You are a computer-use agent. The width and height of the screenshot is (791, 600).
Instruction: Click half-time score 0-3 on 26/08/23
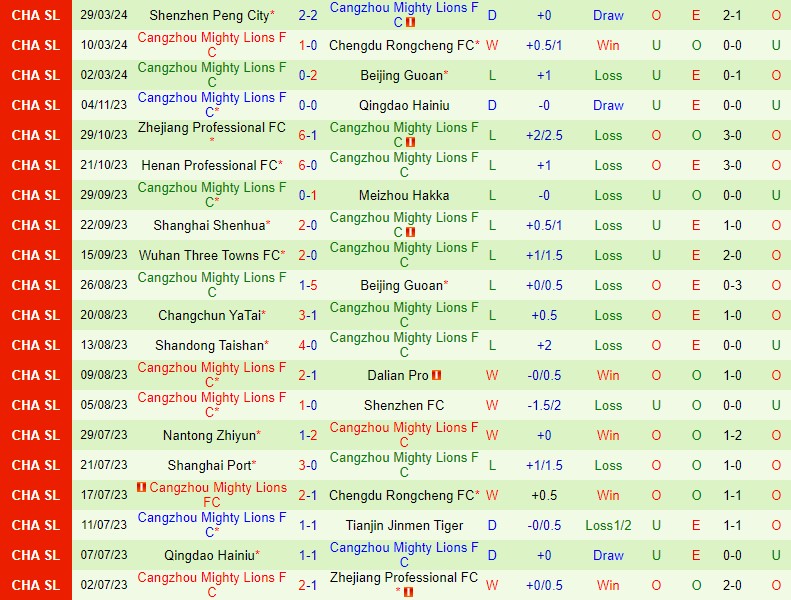pos(732,285)
